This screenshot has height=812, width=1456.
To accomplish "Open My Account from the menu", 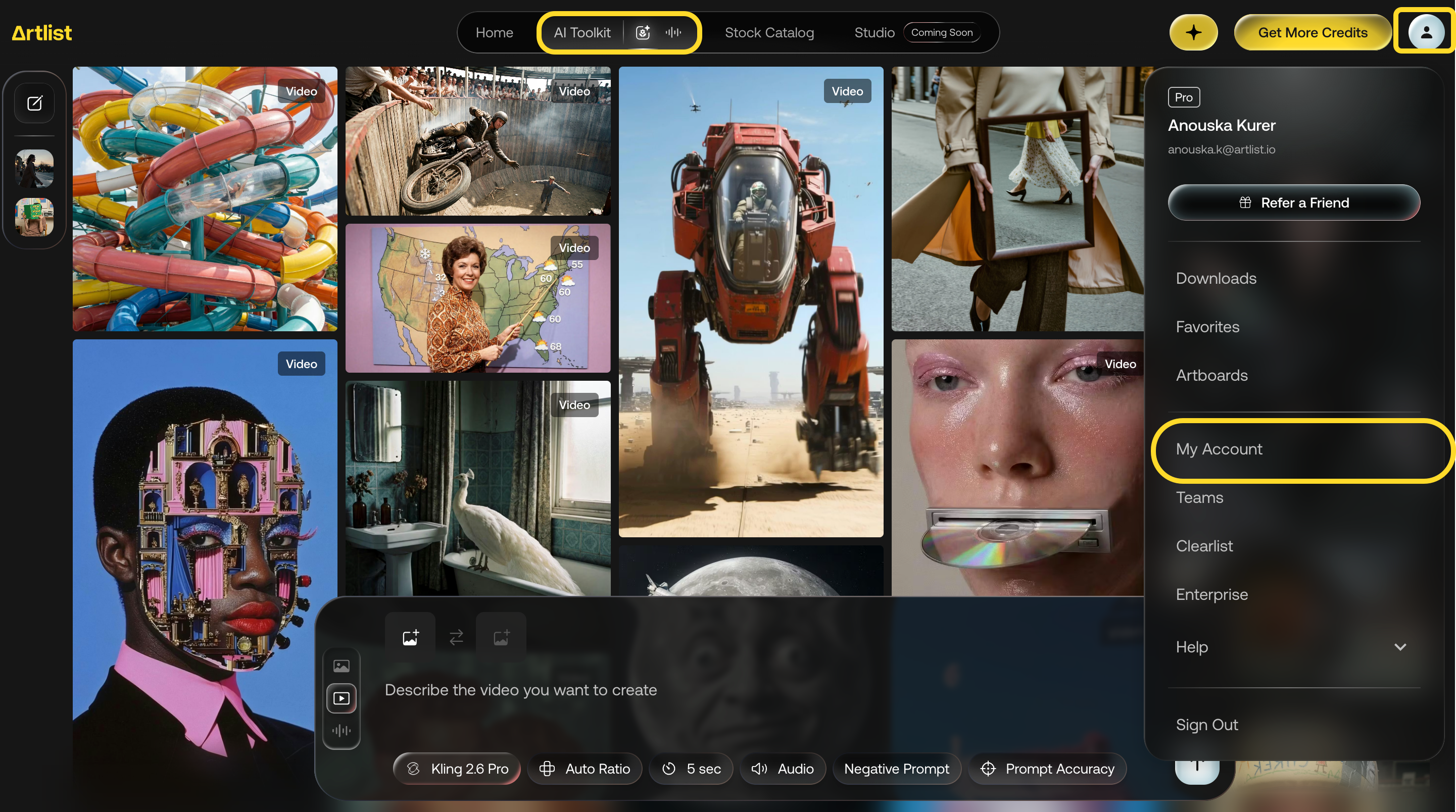I will (x=1219, y=448).
